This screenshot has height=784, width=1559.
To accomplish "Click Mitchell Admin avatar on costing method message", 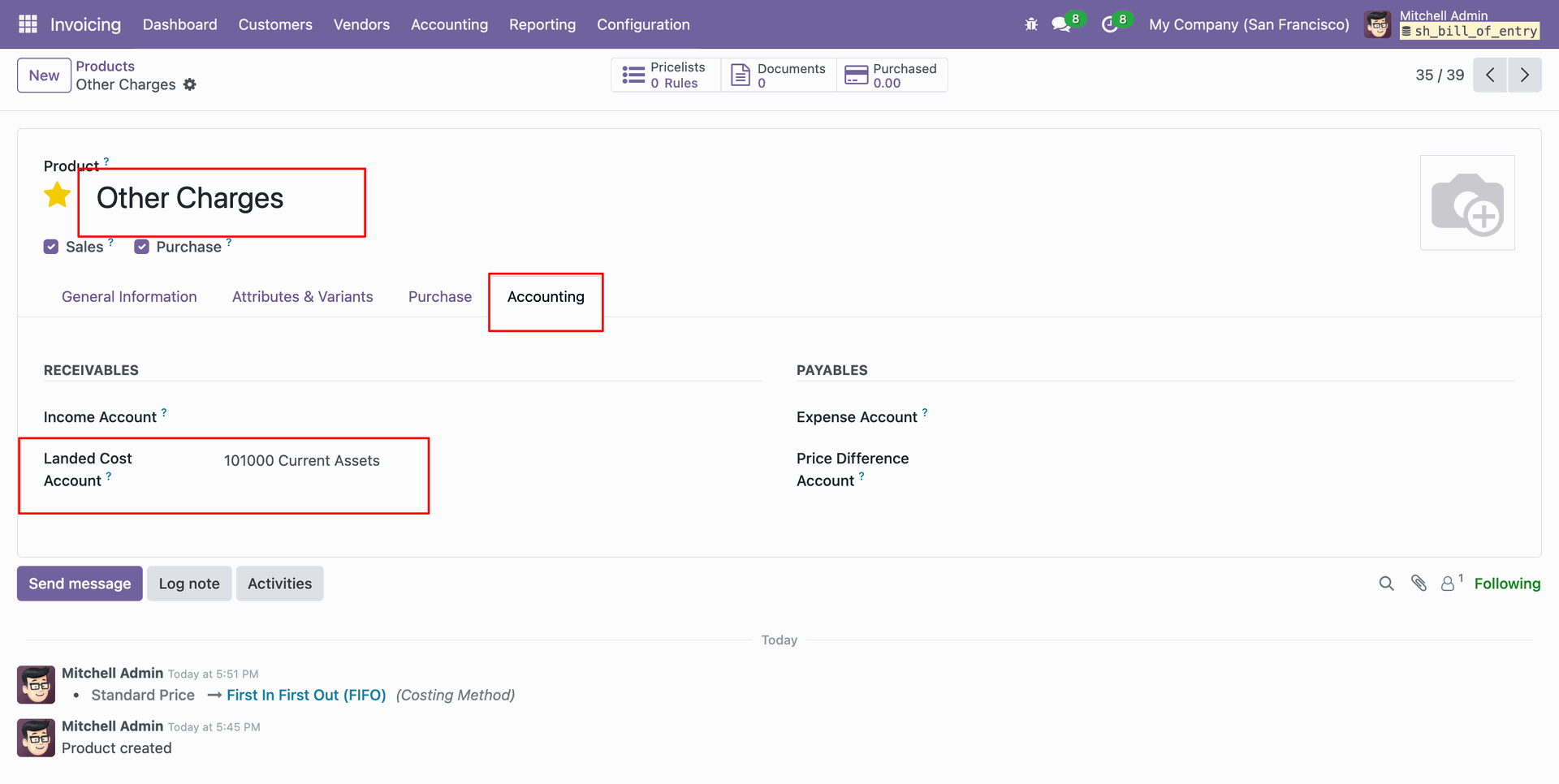I will [37, 685].
